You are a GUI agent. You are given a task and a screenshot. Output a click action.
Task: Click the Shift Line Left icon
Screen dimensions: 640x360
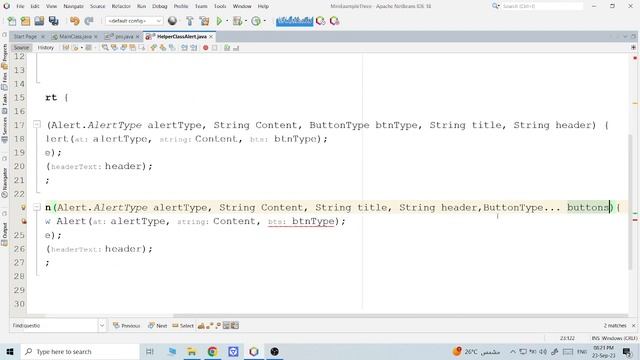click(x=184, y=48)
